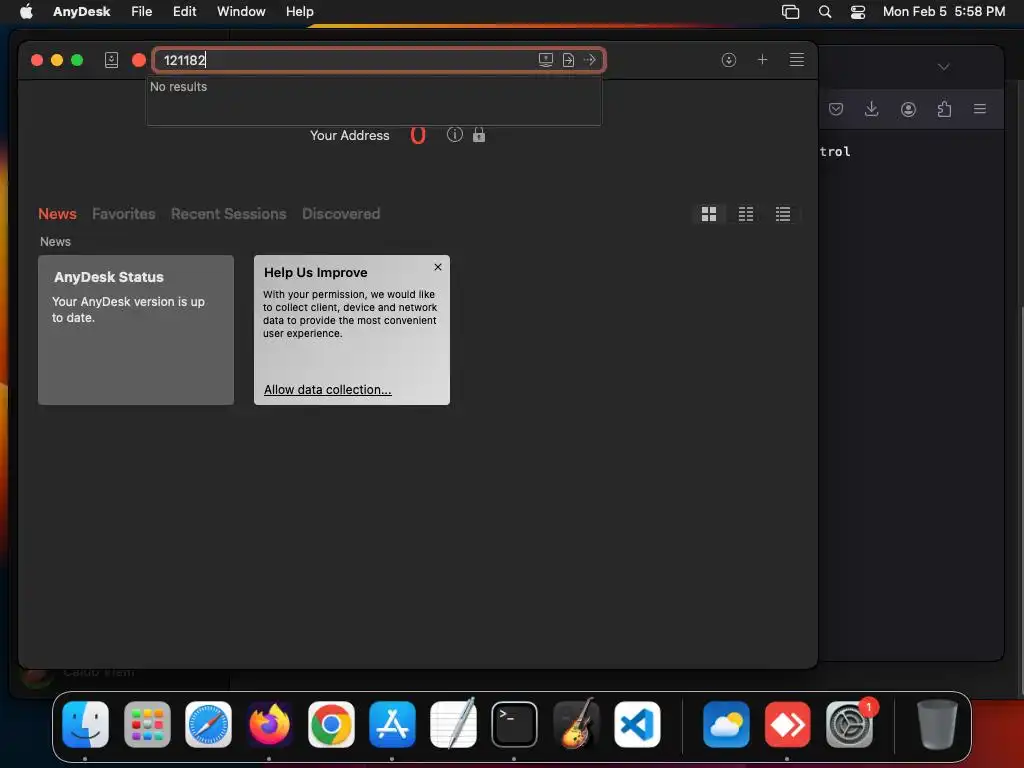Open Firefox from the Dock

pos(270,724)
